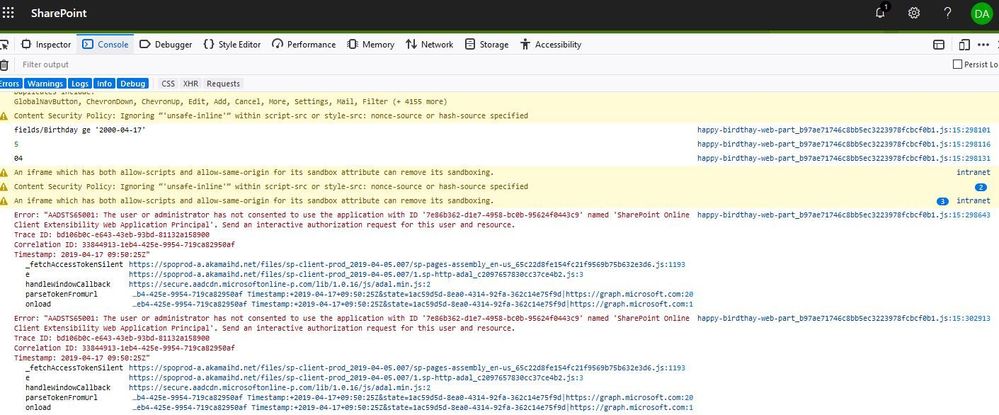Open the devtools three-dot menu

(984, 45)
